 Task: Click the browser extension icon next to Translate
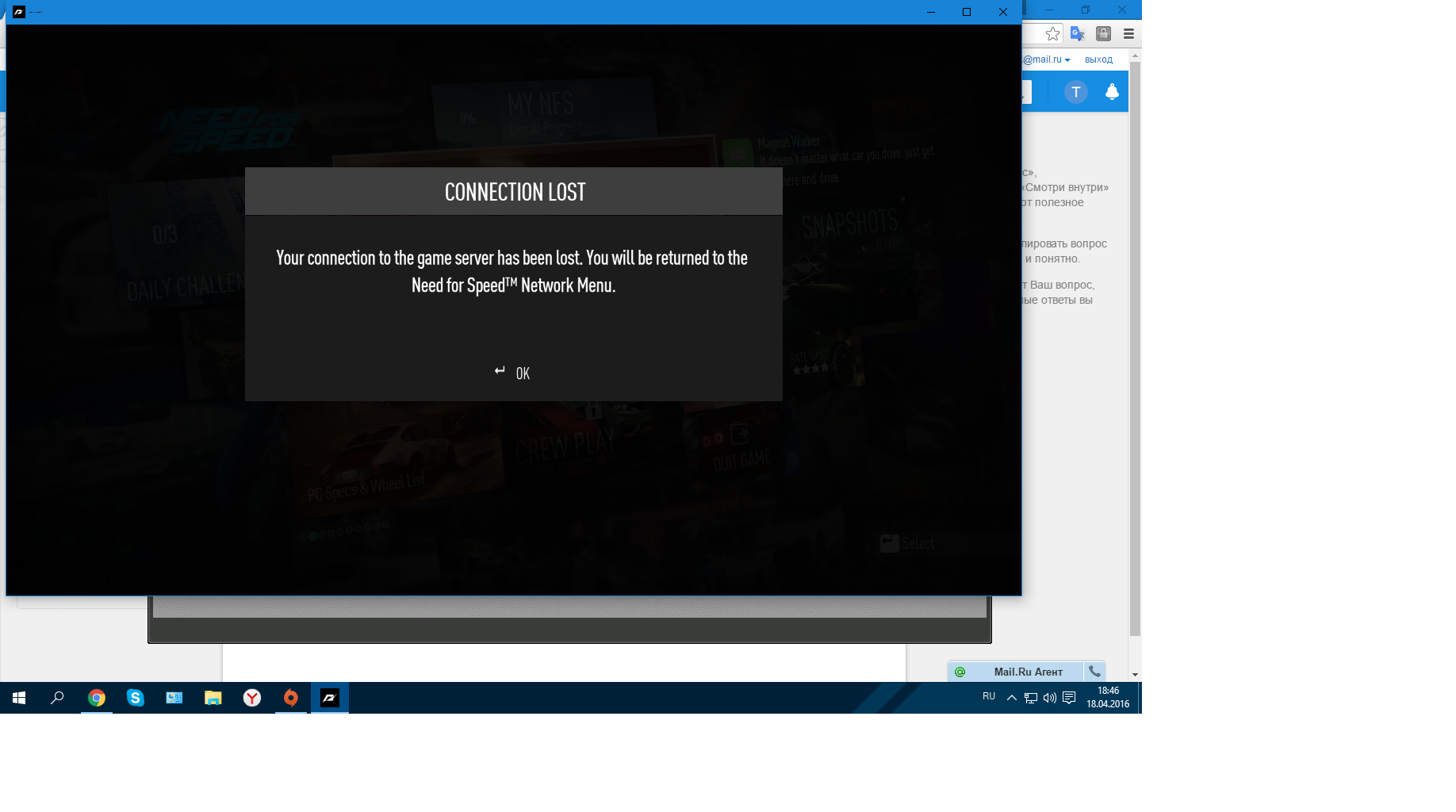pyautogui.click(x=1103, y=33)
